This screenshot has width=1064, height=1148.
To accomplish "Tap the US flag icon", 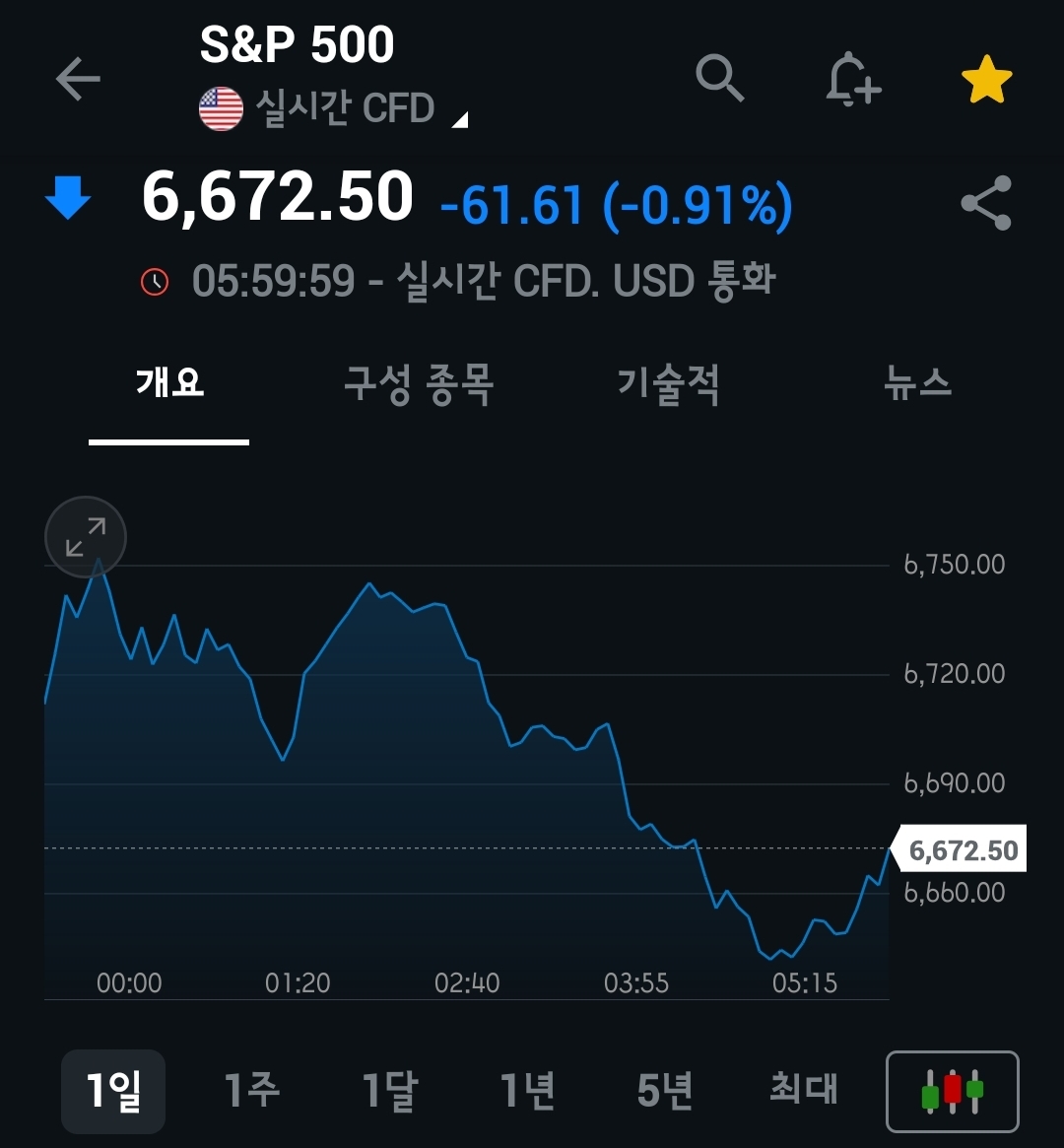I will [x=221, y=108].
